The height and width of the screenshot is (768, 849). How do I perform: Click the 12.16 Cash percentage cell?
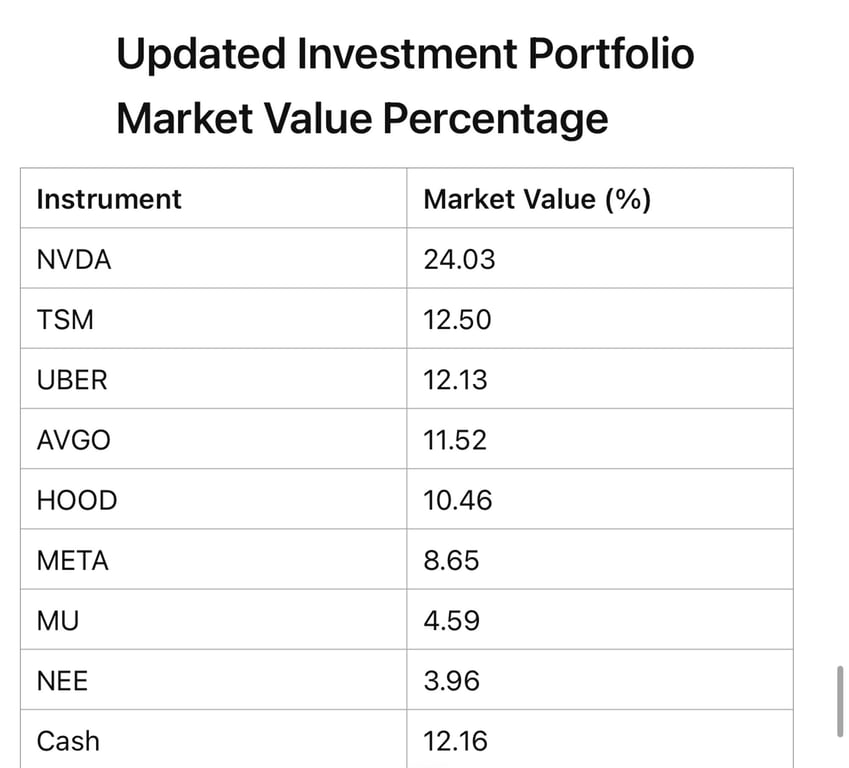[x=456, y=741]
